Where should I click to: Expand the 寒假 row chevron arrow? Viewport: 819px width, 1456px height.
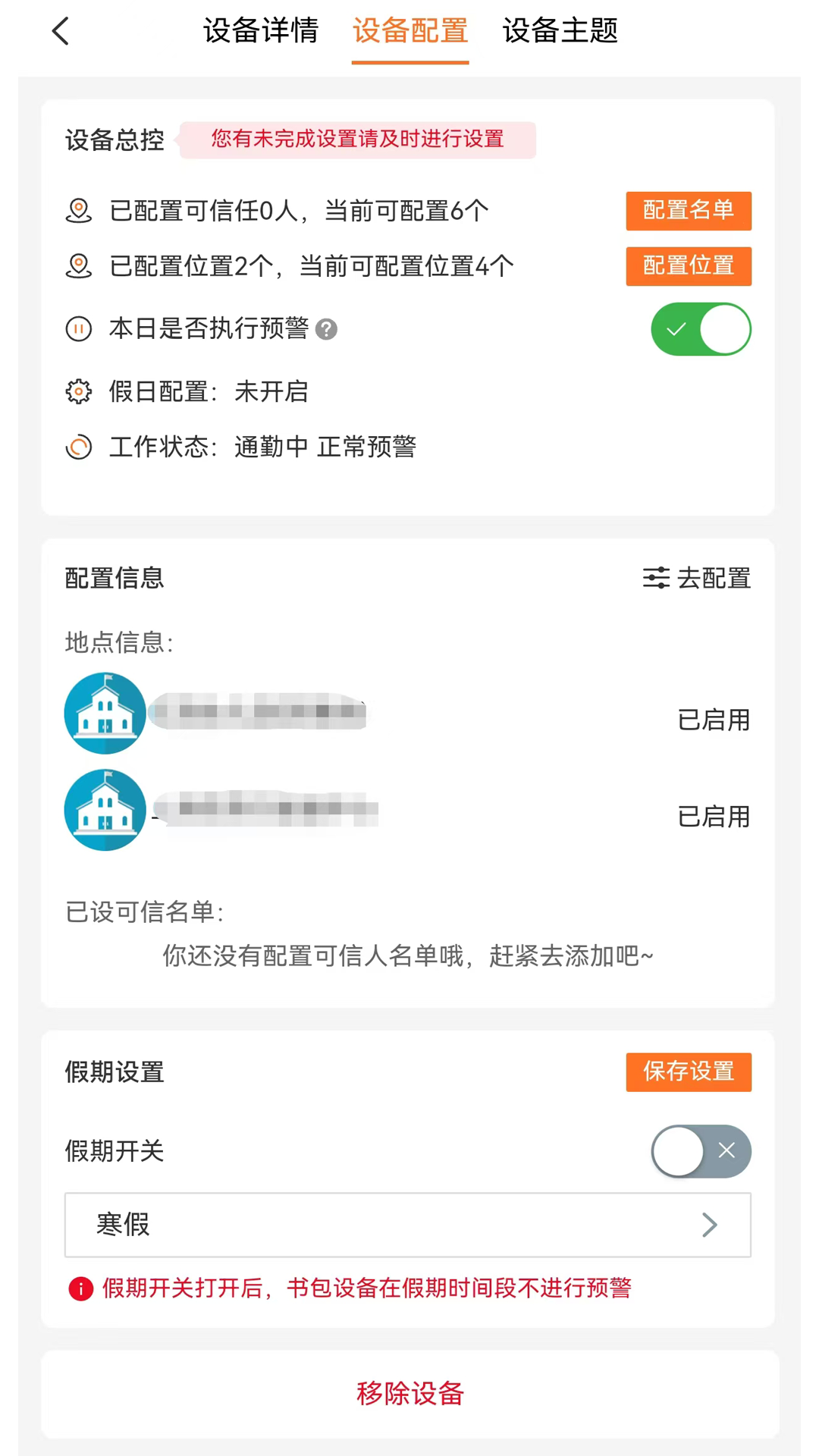point(710,1225)
